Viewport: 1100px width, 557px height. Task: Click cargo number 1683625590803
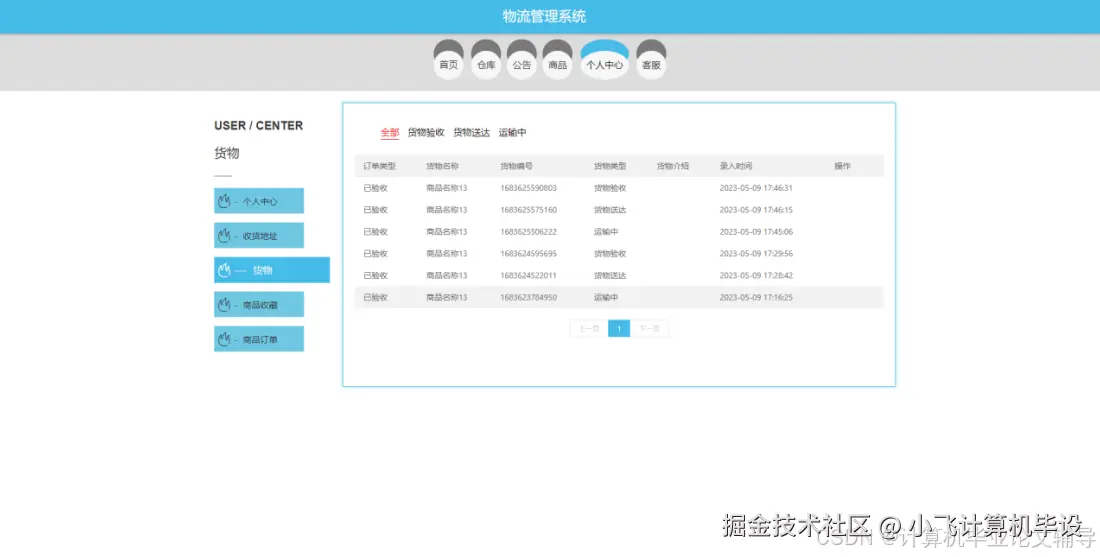coord(528,188)
